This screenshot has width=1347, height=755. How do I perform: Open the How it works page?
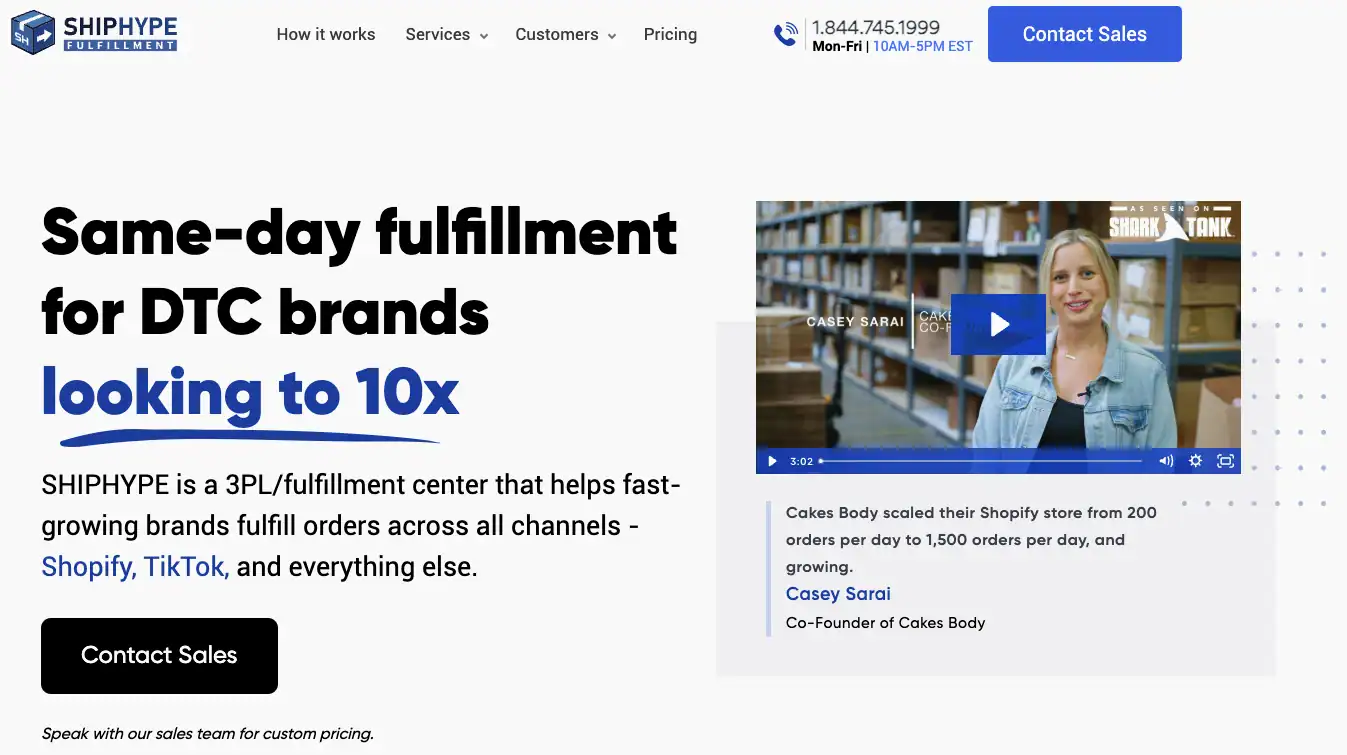coord(326,34)
